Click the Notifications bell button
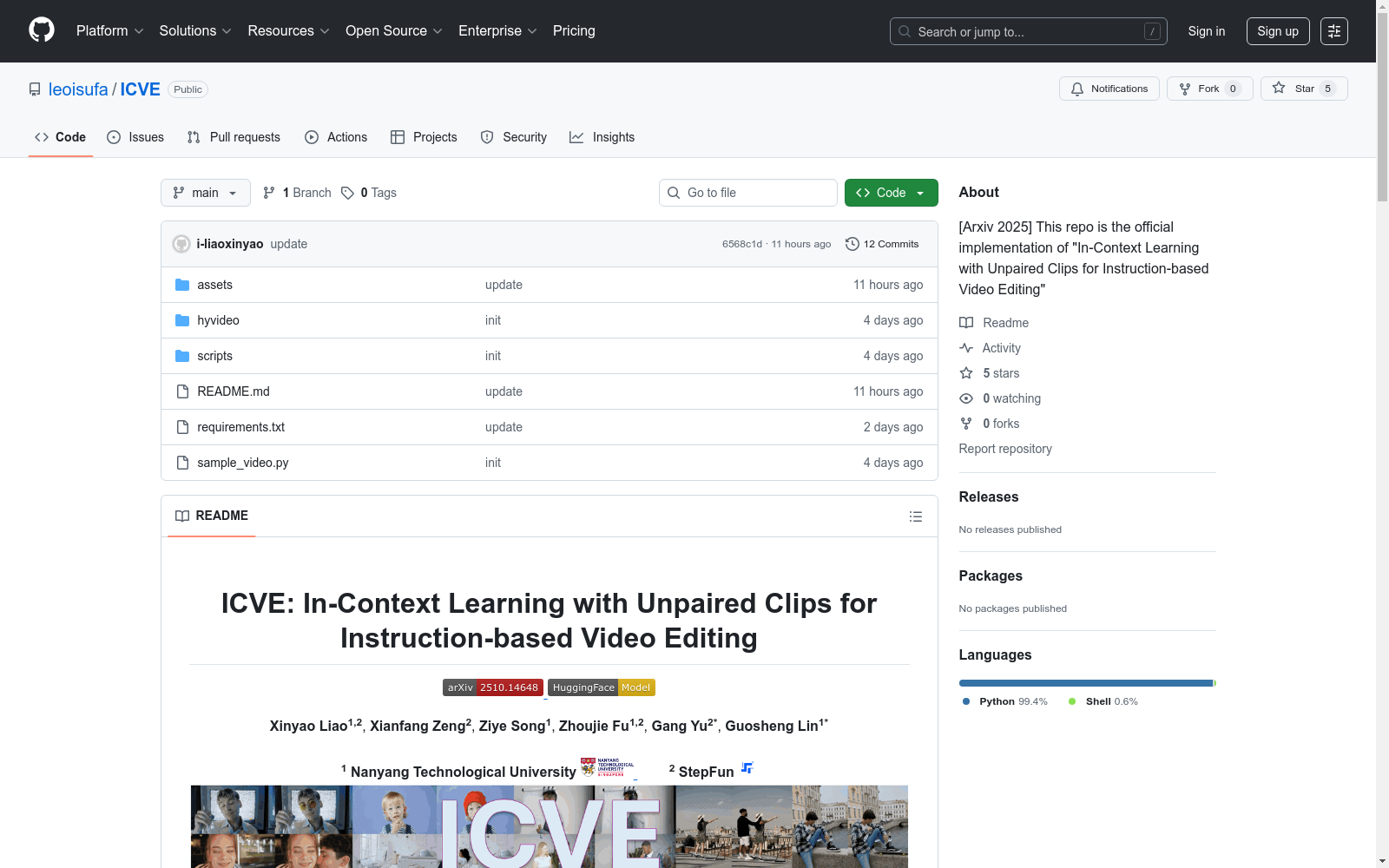Viewport: 1389px width, 868px height. click(x=1109, y=89)
